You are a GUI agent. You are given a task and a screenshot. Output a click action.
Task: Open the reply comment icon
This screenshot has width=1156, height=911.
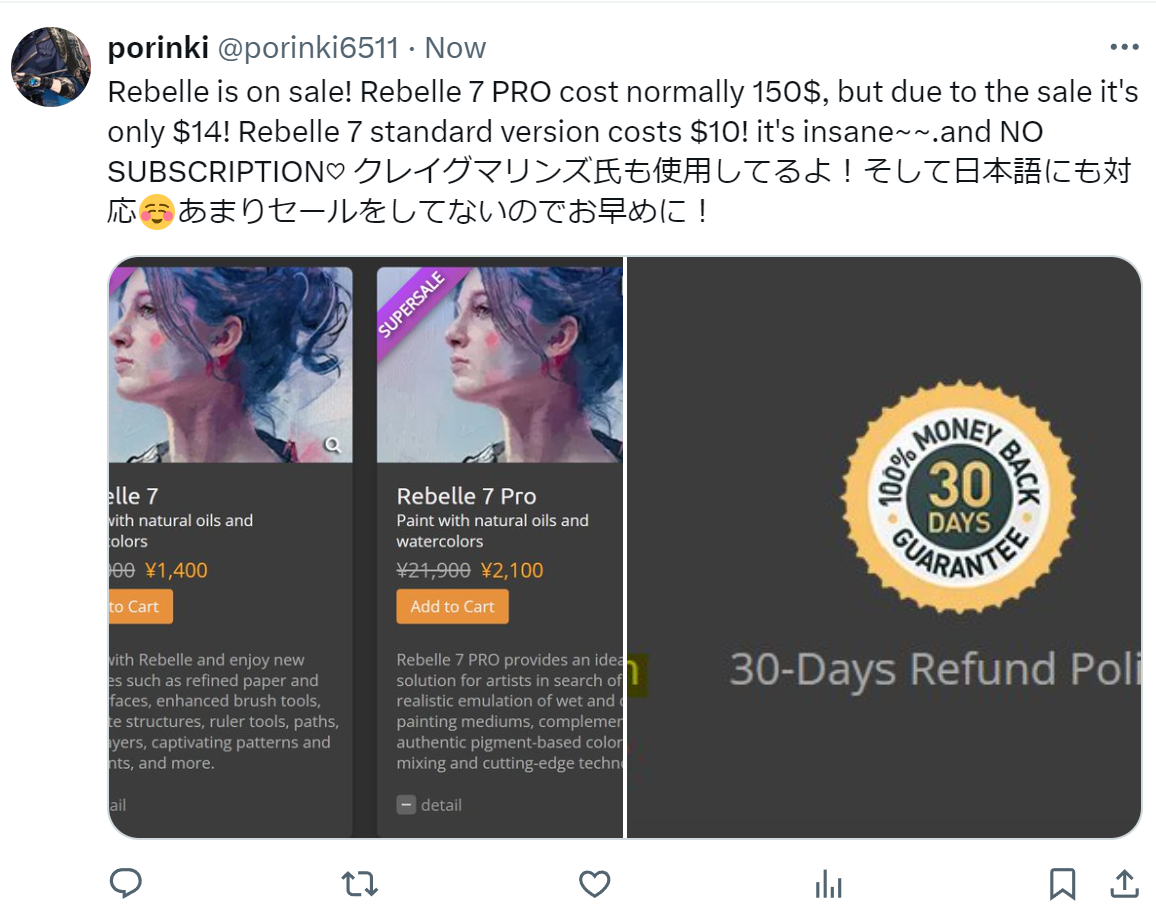point(125,883)
